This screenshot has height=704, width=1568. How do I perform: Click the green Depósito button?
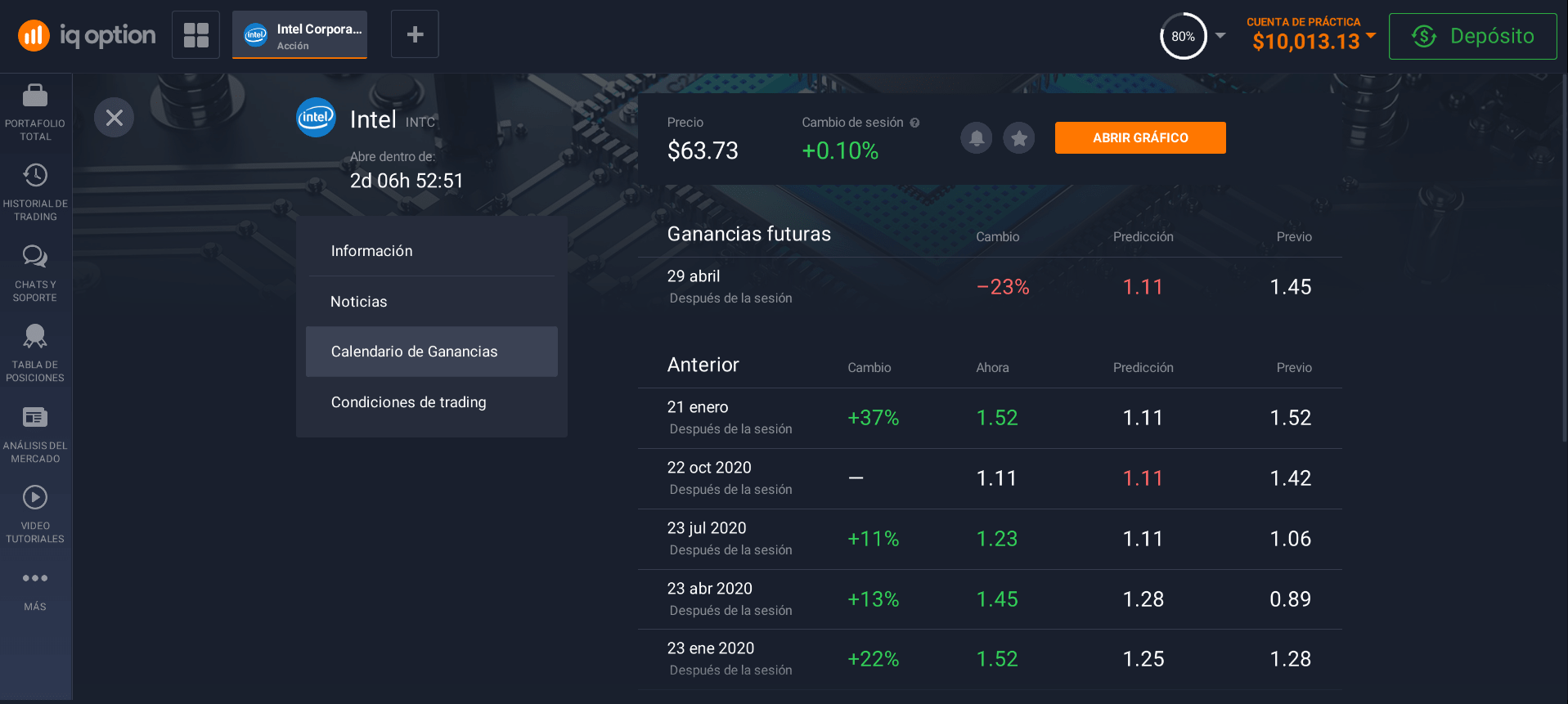click(1472, 36)
